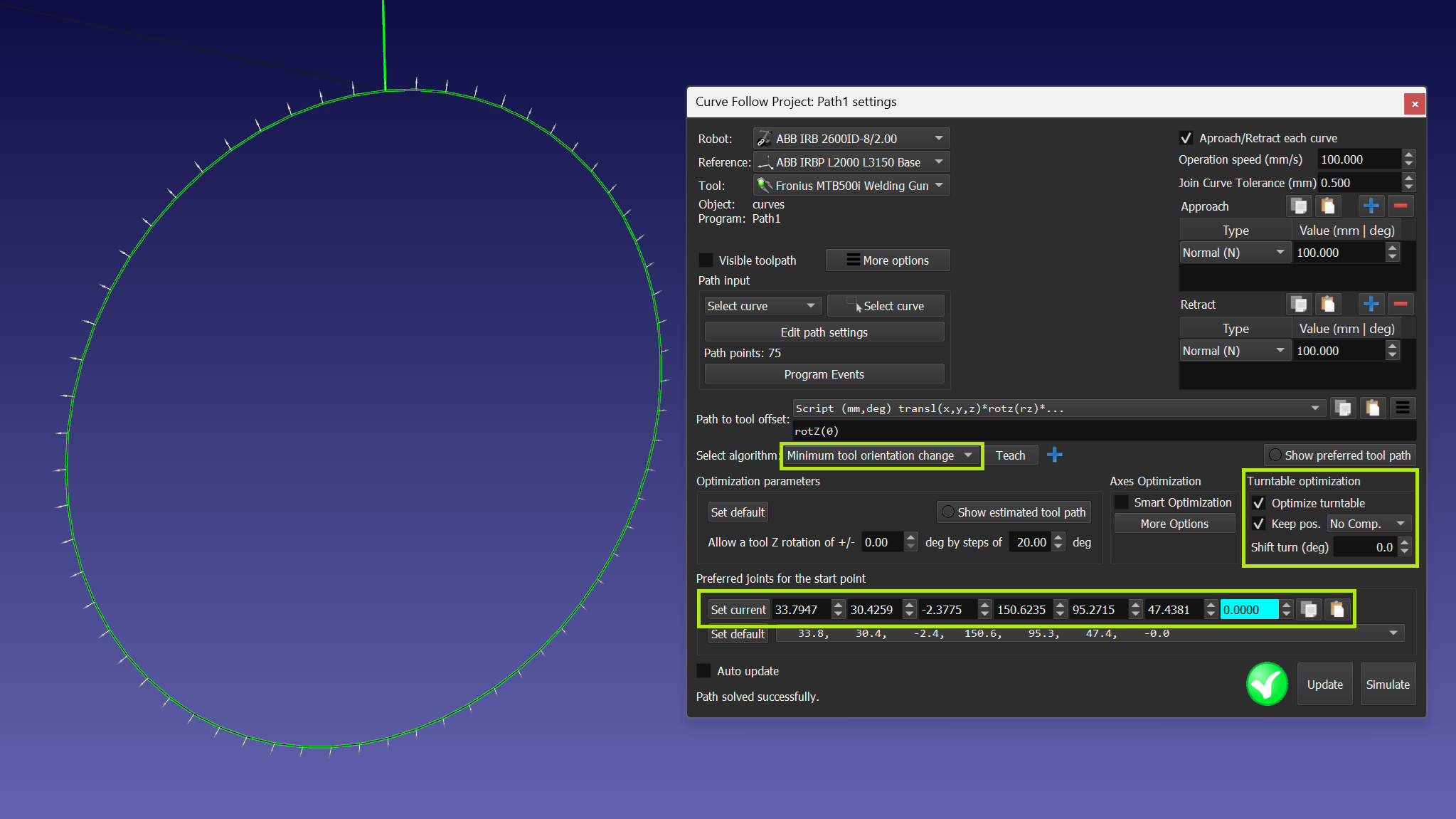Copy preferred start joints icon
The width and height of the screenshot is (1456, 819).
pos(1309,610)
